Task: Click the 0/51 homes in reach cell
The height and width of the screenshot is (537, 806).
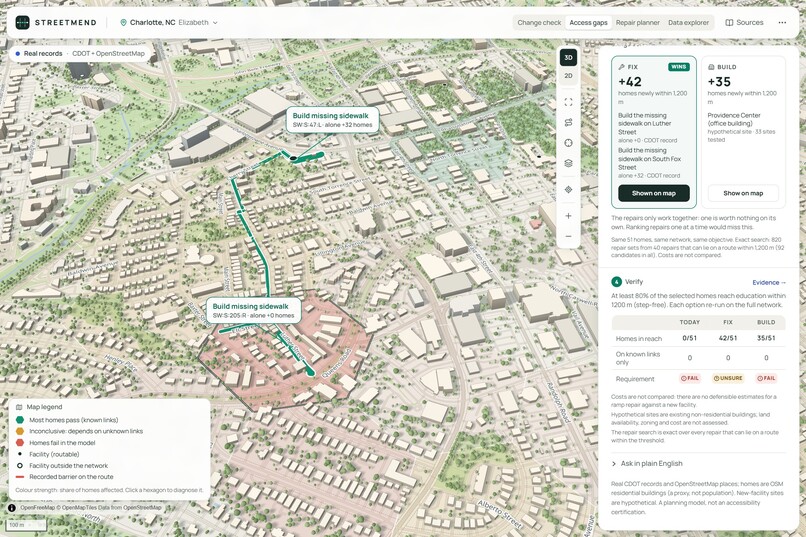Action: click(690, 338)
